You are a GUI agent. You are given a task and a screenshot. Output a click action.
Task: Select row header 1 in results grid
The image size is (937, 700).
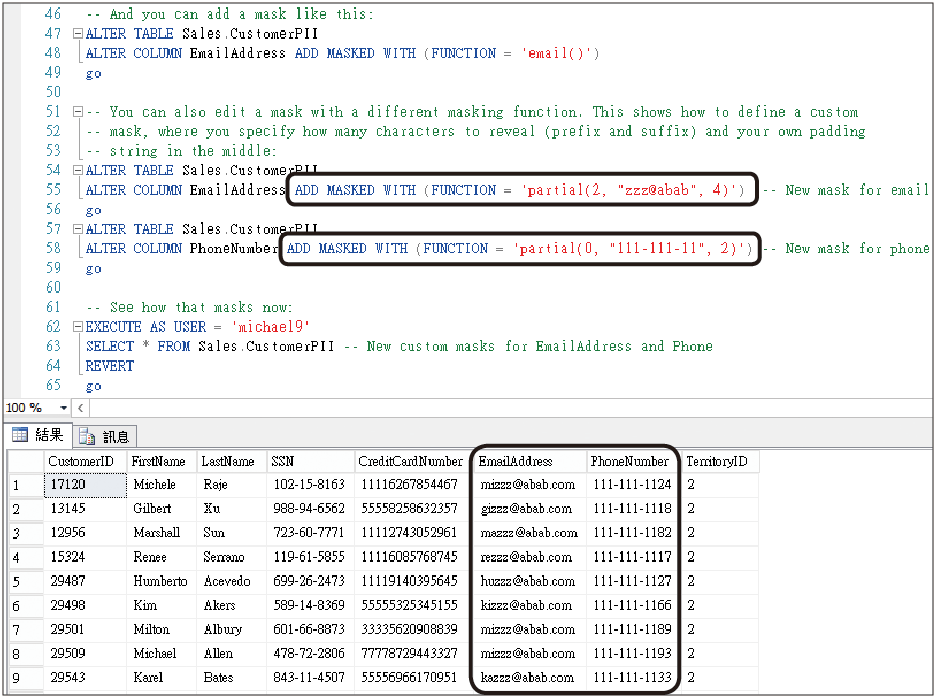coord(26,485)
